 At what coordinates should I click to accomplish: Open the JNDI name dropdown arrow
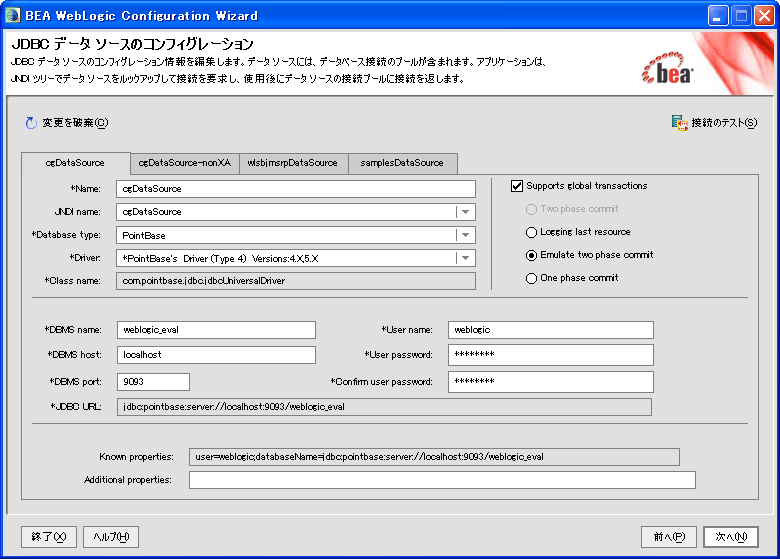click(x=465, y=212)
